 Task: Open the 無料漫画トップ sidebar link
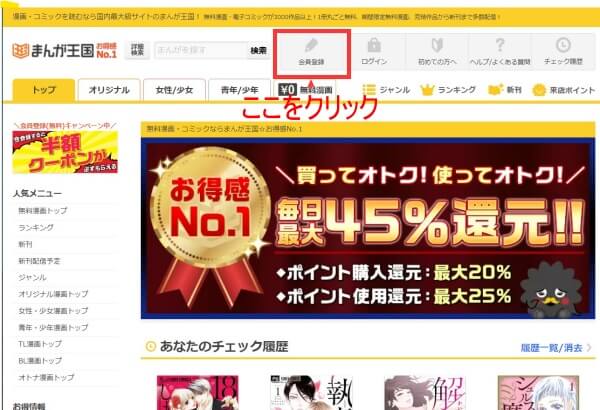(x=42, y=211)
